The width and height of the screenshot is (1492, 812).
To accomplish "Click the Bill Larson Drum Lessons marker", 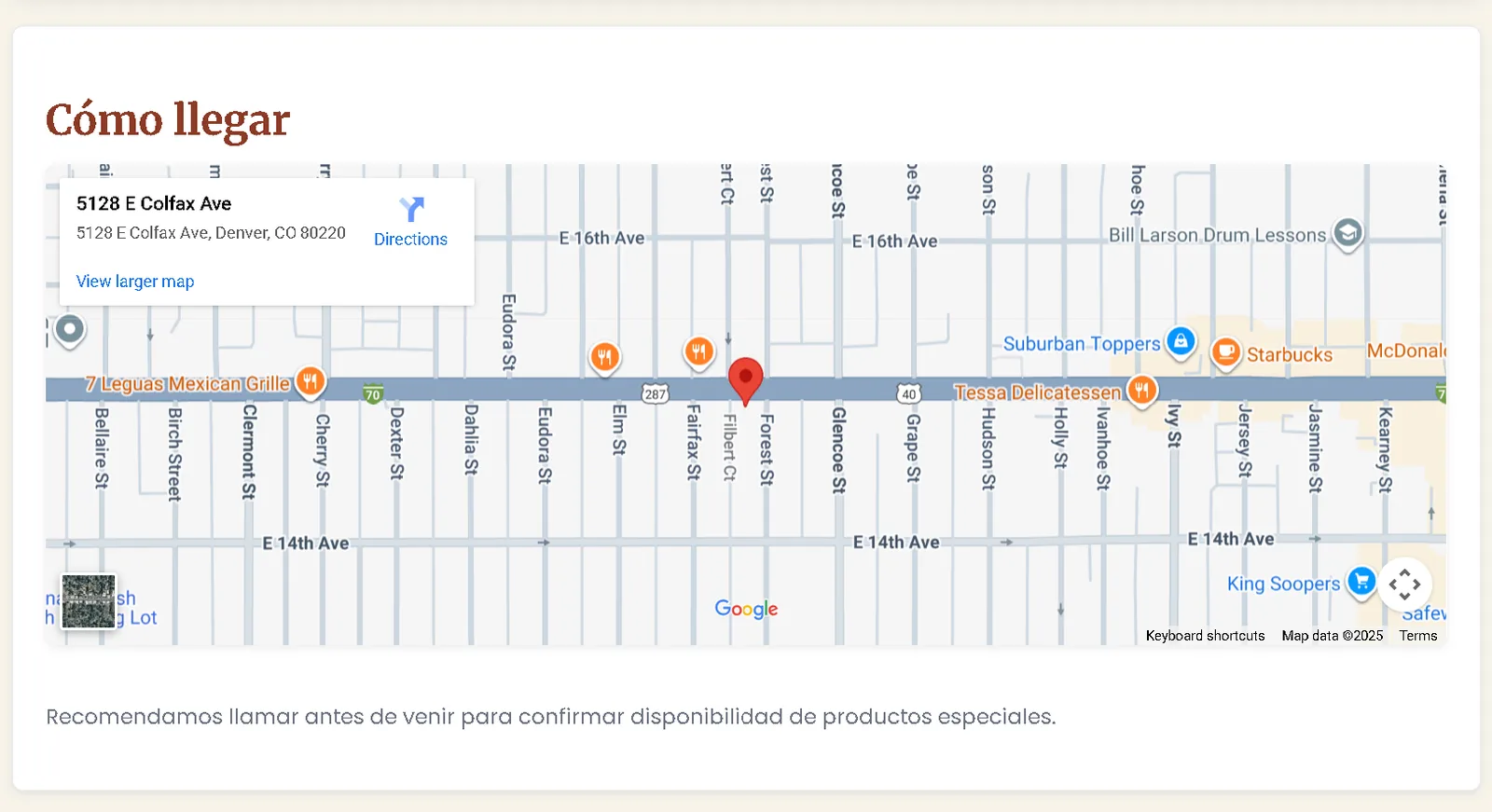I will click(x=1347, y=233).
